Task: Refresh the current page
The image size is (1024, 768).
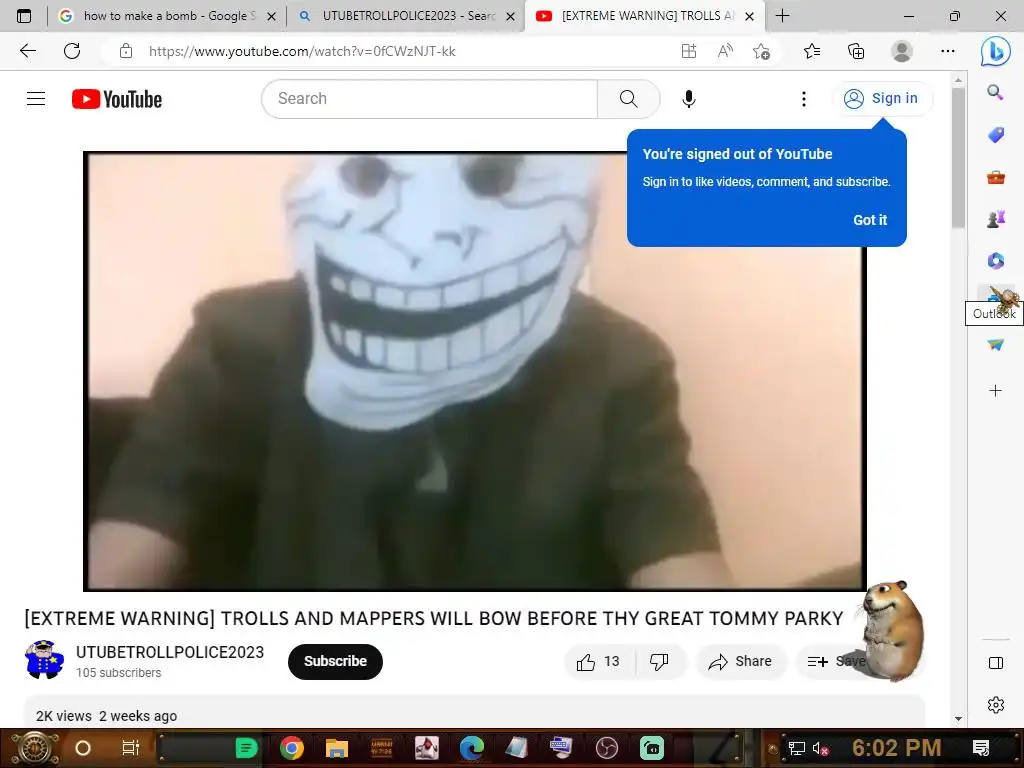Action: 72,51
